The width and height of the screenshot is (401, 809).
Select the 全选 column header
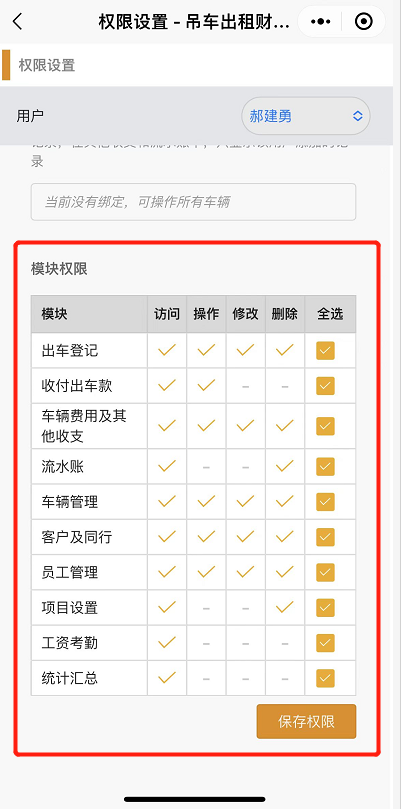coord(330,314)
